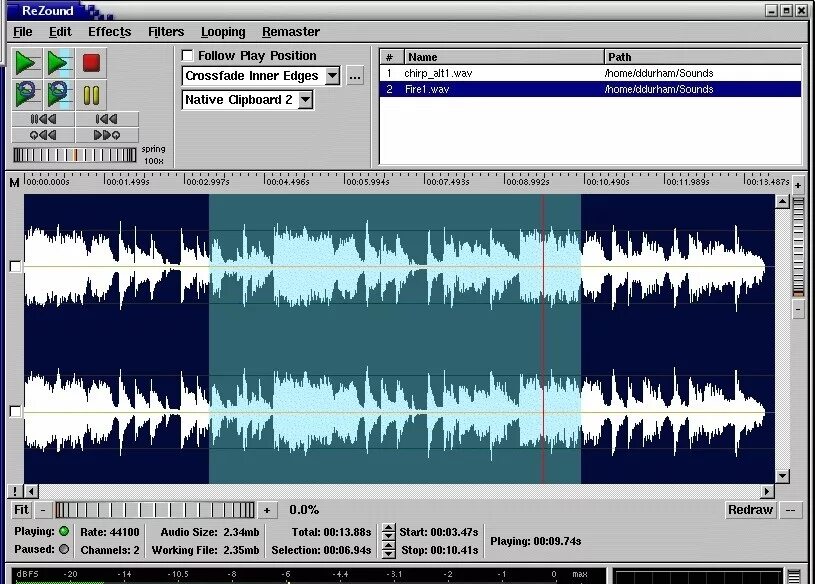Open the Crossfade Inner Edges dropdown
The width and height of the screenshot is (815, 584).
261,76
